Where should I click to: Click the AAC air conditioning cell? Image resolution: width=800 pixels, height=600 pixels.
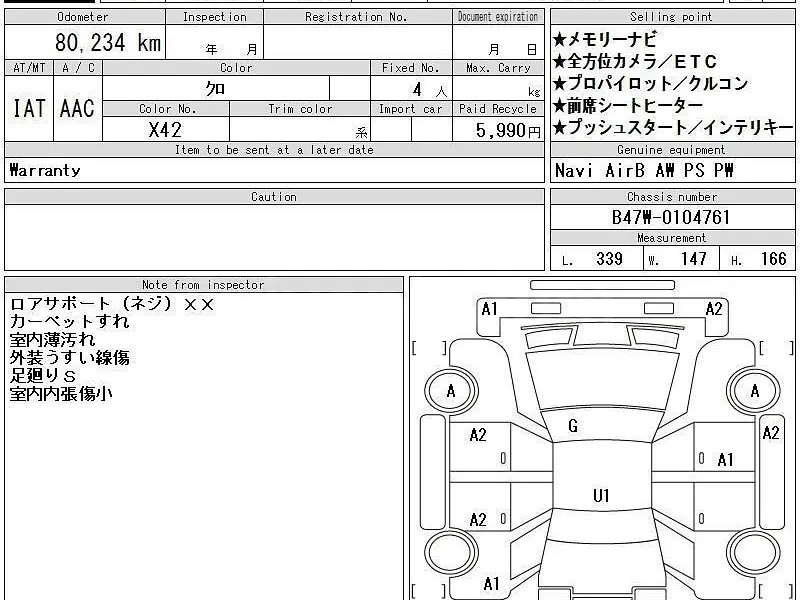tap(77, 109)
